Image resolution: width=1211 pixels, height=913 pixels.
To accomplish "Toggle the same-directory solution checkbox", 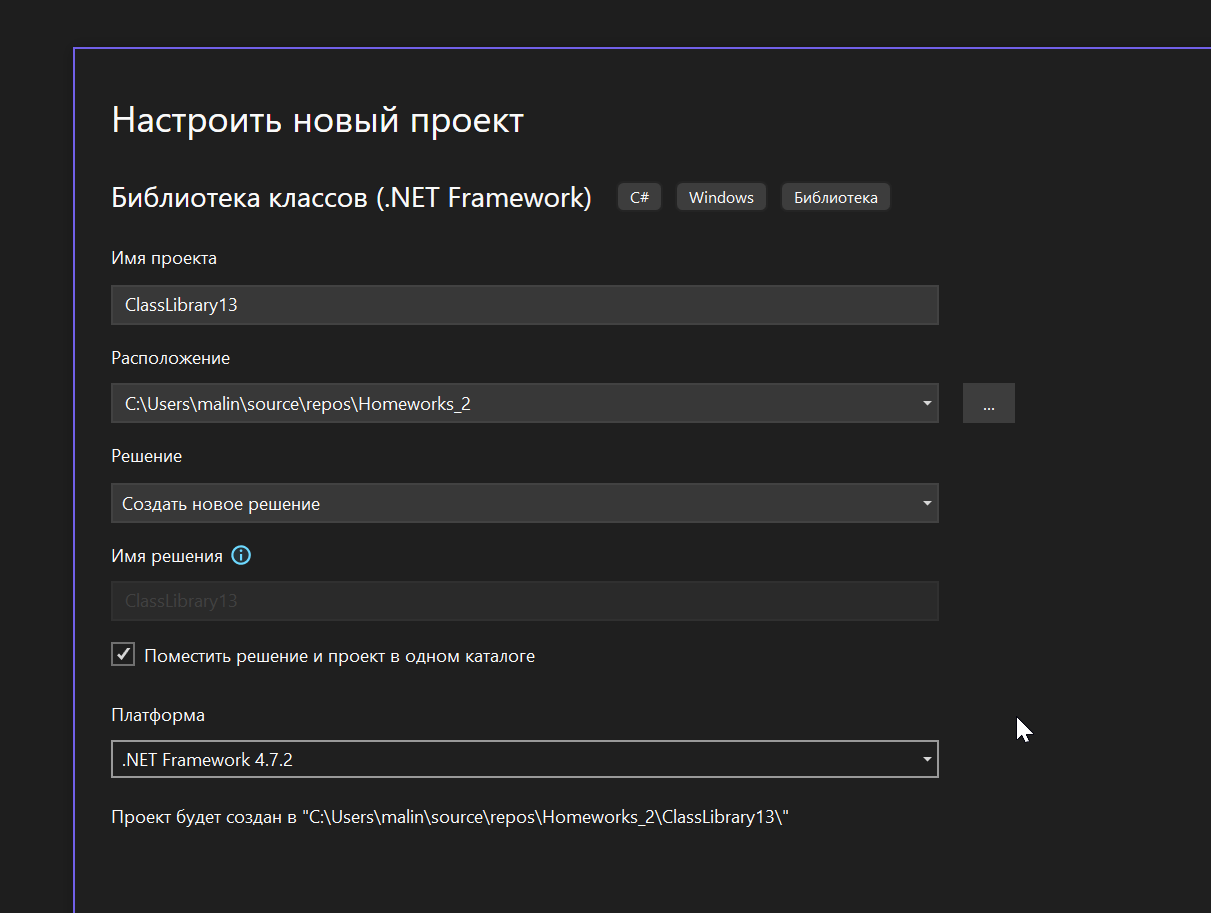I will pyautogui.click(x=123, y=655).
